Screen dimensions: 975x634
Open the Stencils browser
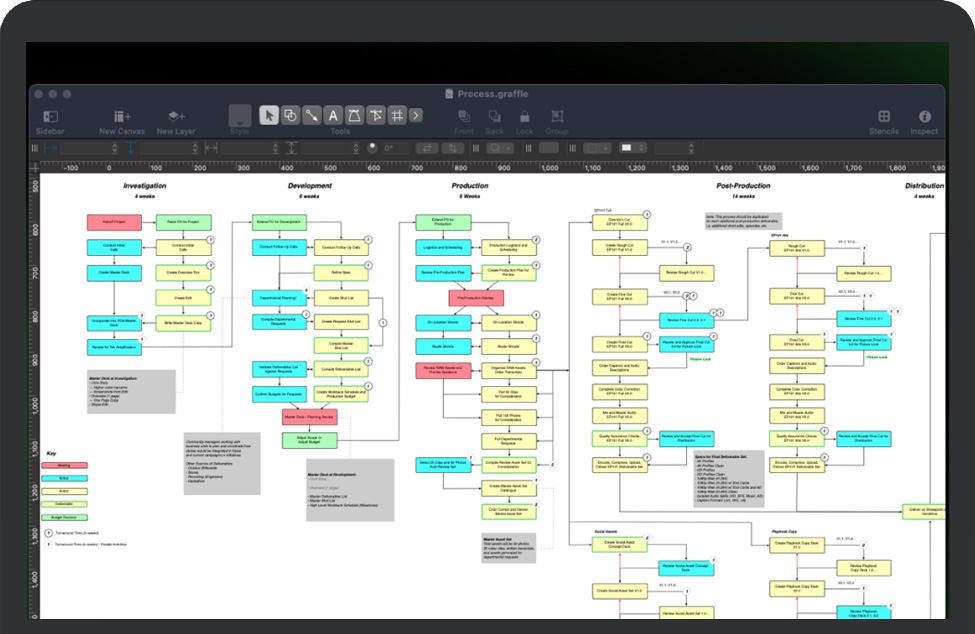point(883,117)
